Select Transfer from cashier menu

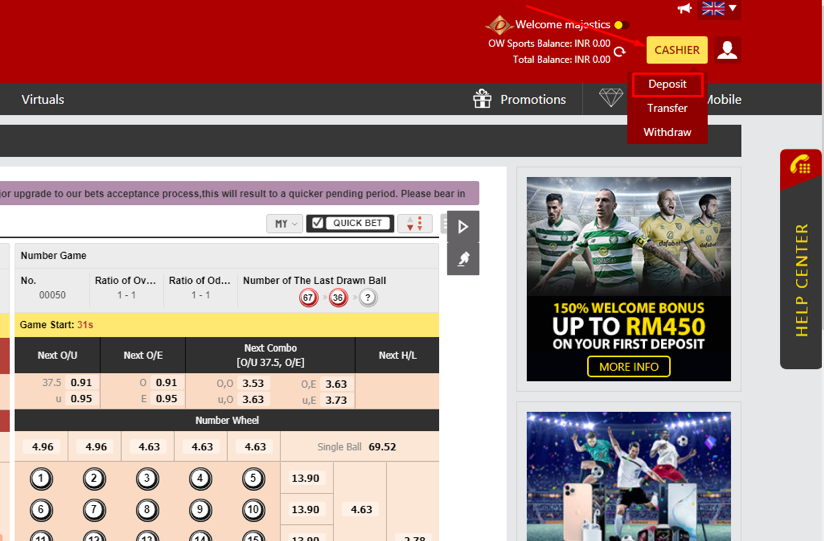click(x=667, y=108)
